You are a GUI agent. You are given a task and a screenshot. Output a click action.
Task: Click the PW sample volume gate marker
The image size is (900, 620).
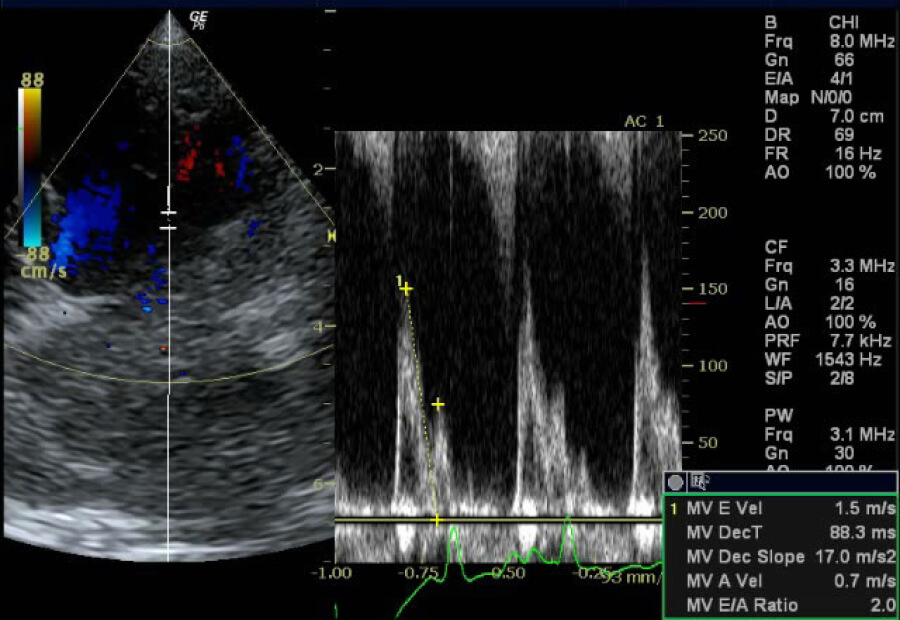click(x=169, y=221)
